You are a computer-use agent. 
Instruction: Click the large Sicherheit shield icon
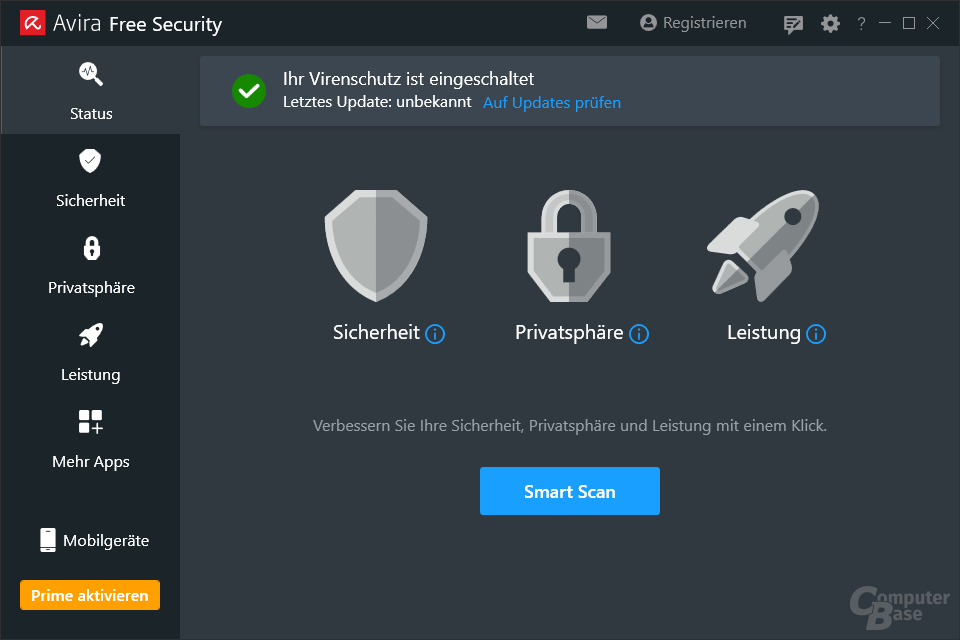[x=376, y=246]
